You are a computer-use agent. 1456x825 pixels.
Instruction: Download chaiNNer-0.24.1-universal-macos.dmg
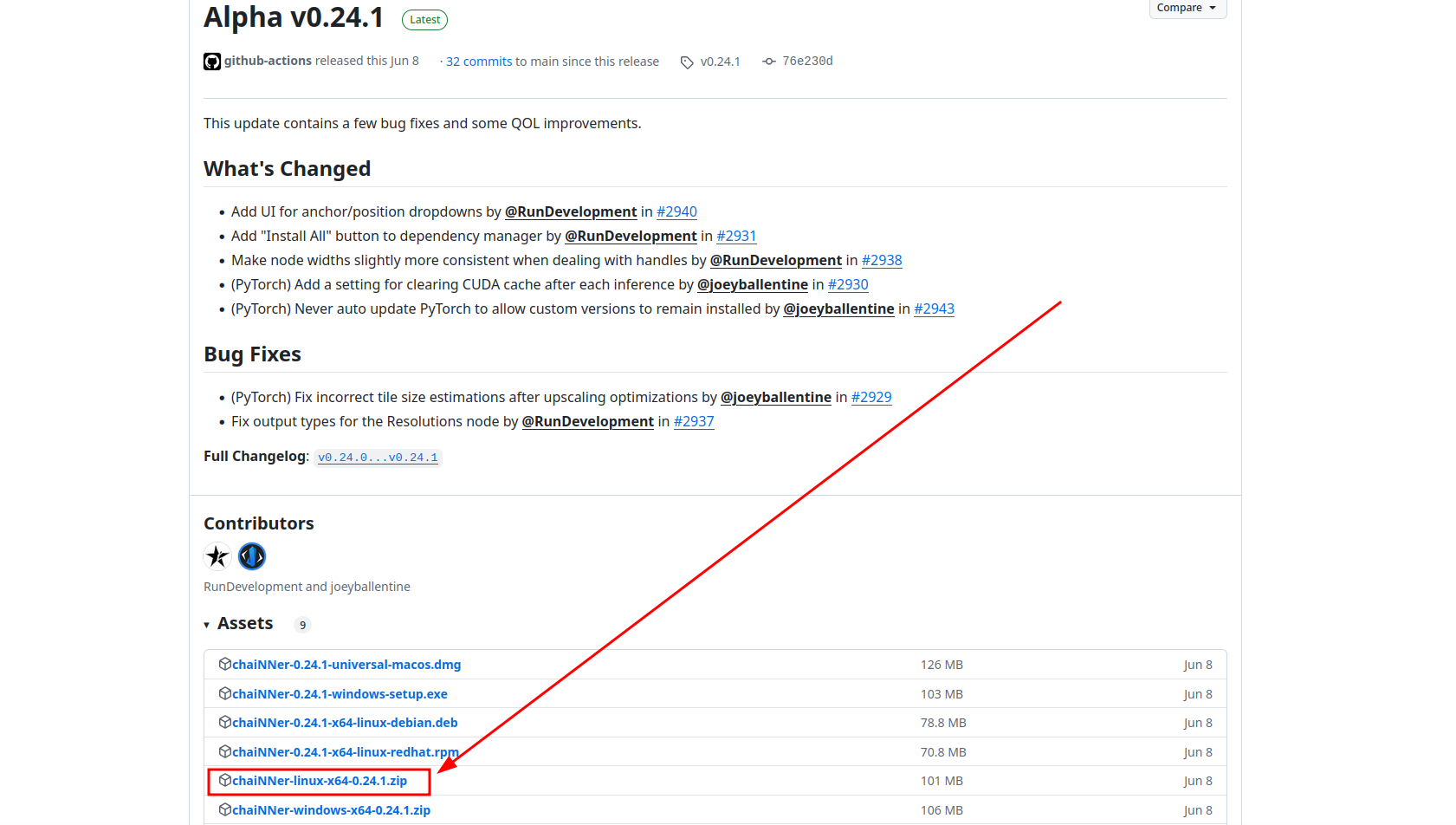click(346, 665)
